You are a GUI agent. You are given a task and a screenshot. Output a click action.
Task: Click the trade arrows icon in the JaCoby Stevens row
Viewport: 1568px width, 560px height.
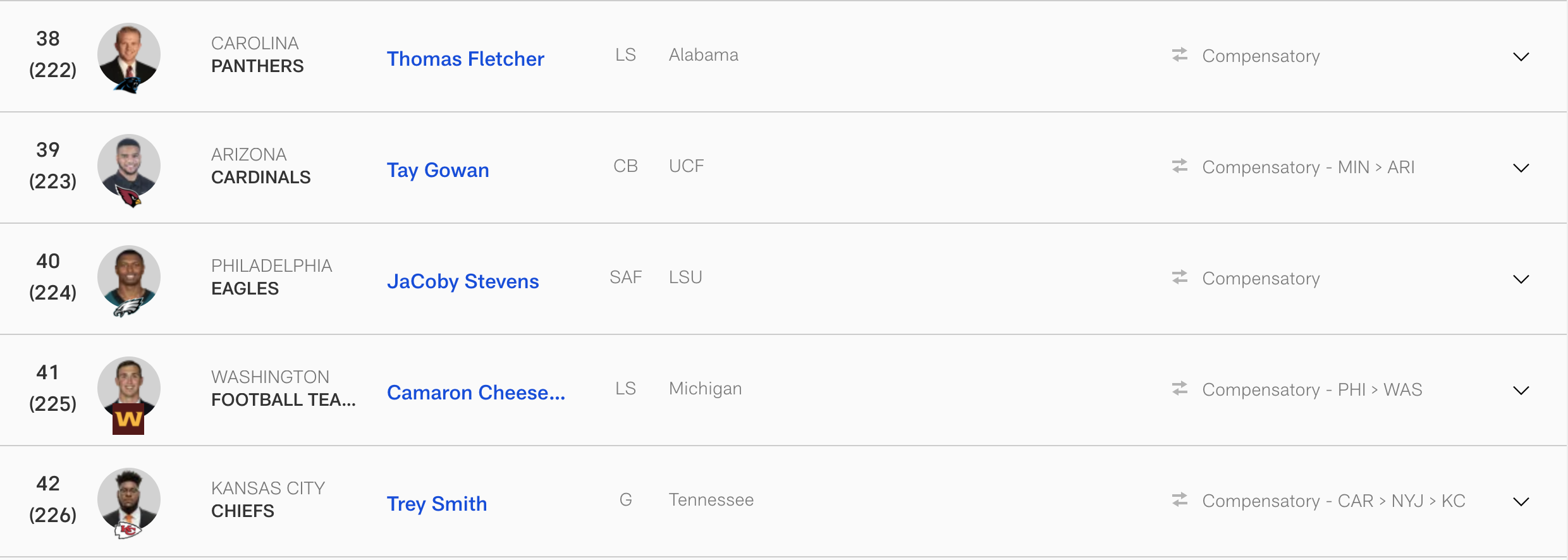pyautogui.click(x=1180, y=277)
